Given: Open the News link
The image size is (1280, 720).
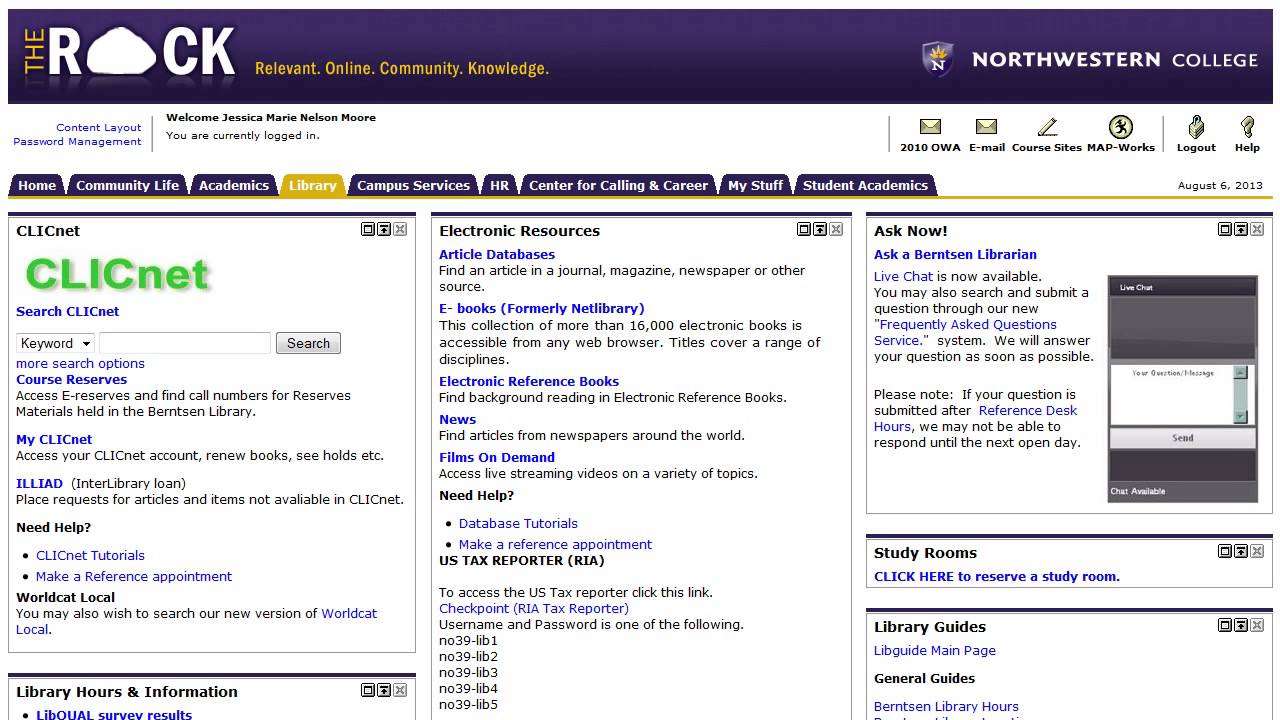Looking at the screenshot, I should pyautogui.click(x=457, y=419).
